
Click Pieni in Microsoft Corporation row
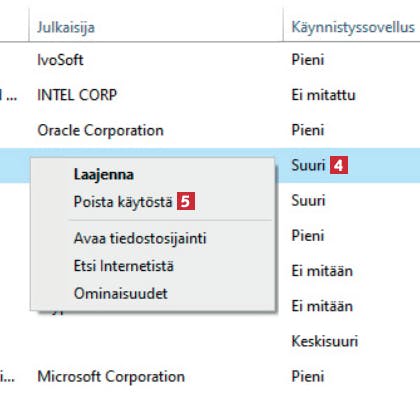point(308,377)
